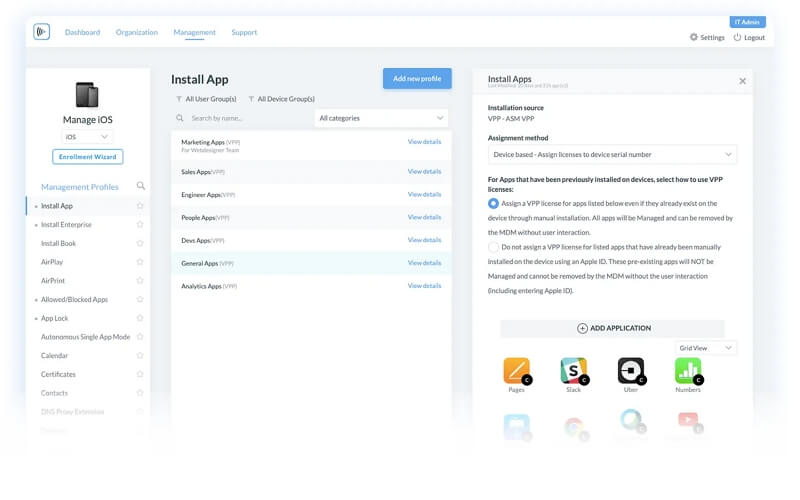
Task: Star the App Lock profile
Action: [x=140, y=318]
